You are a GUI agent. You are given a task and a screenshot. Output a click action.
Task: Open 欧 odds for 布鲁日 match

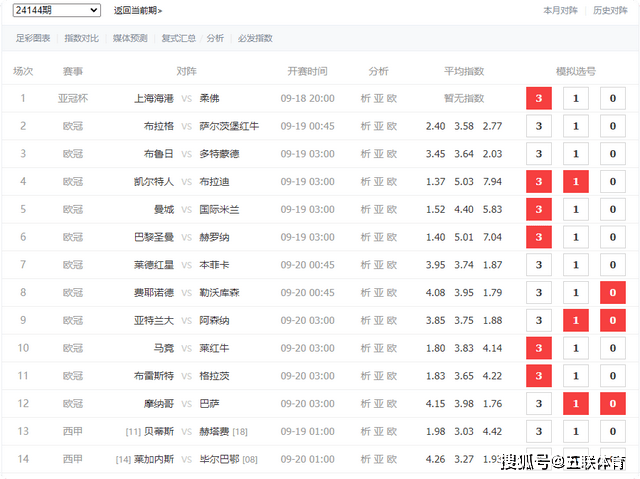pos(391,154)
